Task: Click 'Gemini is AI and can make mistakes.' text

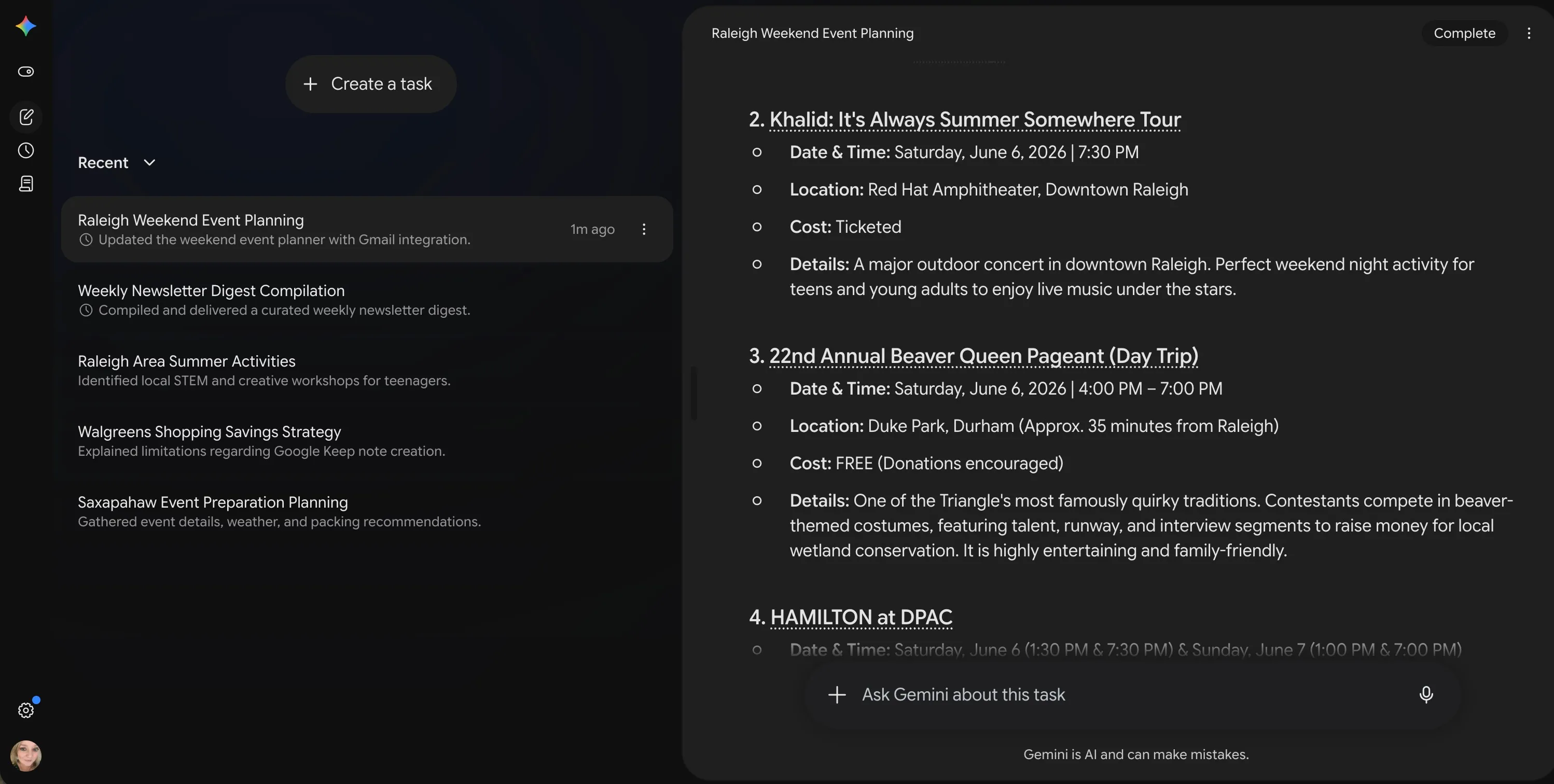Action: point(1136,754)
